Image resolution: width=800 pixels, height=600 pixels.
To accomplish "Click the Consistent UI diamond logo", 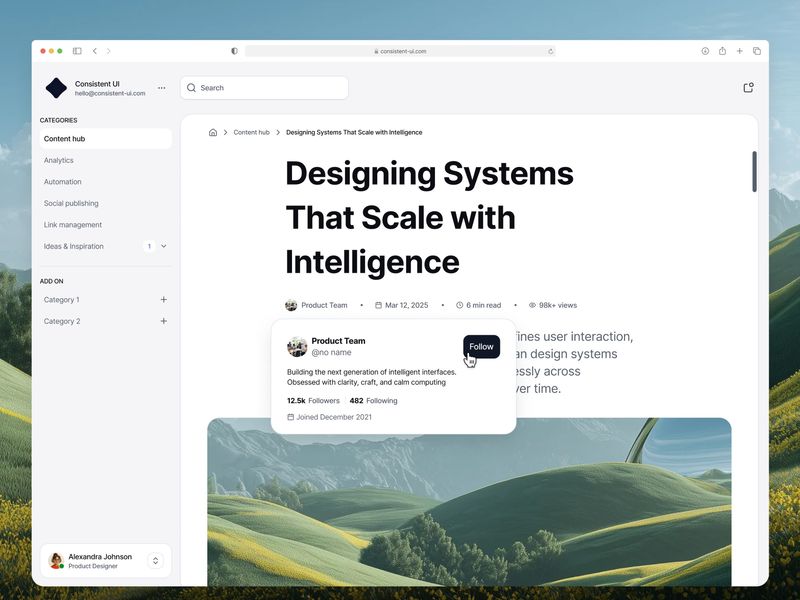I will click(55, 89).
